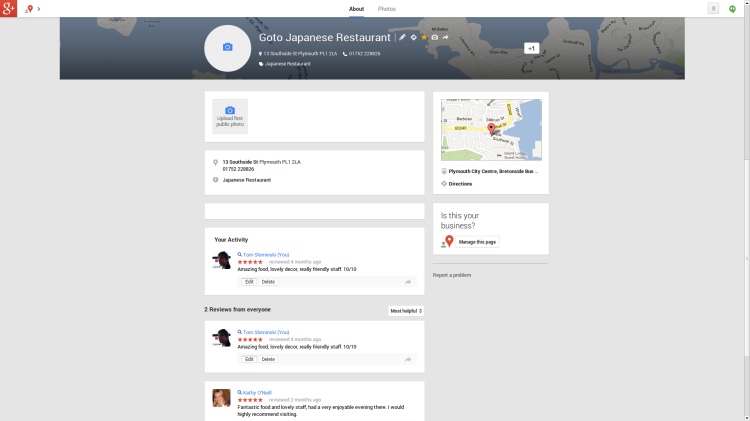This screenshot has height=421, width=750.
Task: Edit your review in Your Activity
Action: (x=249, y=282)
